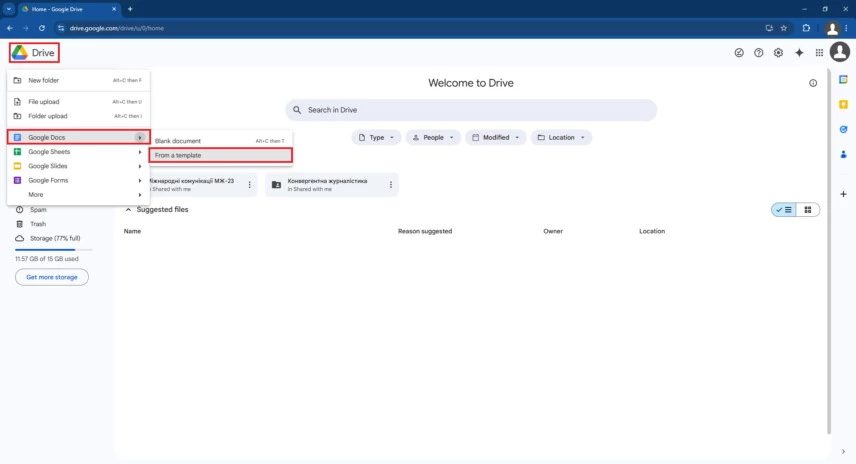Open the Trash section in sidebar
This screenshot has height=464, width=856.
pos(38,224)
